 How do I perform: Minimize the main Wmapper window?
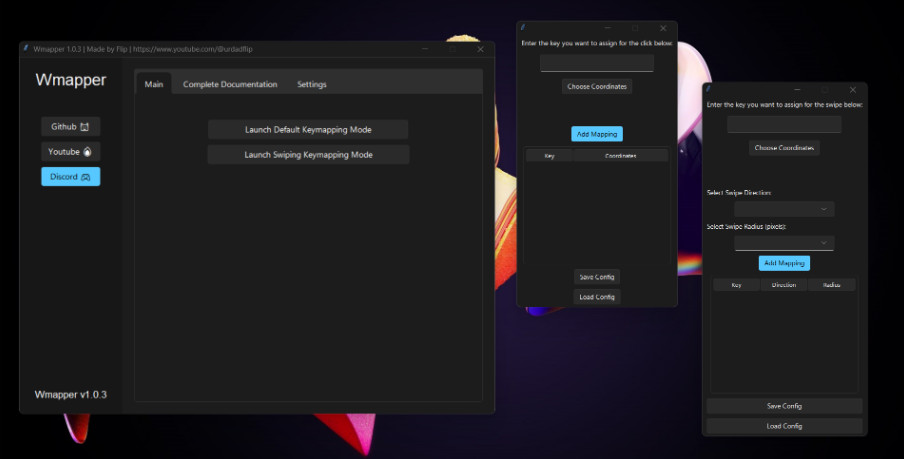tap(425, 49)
